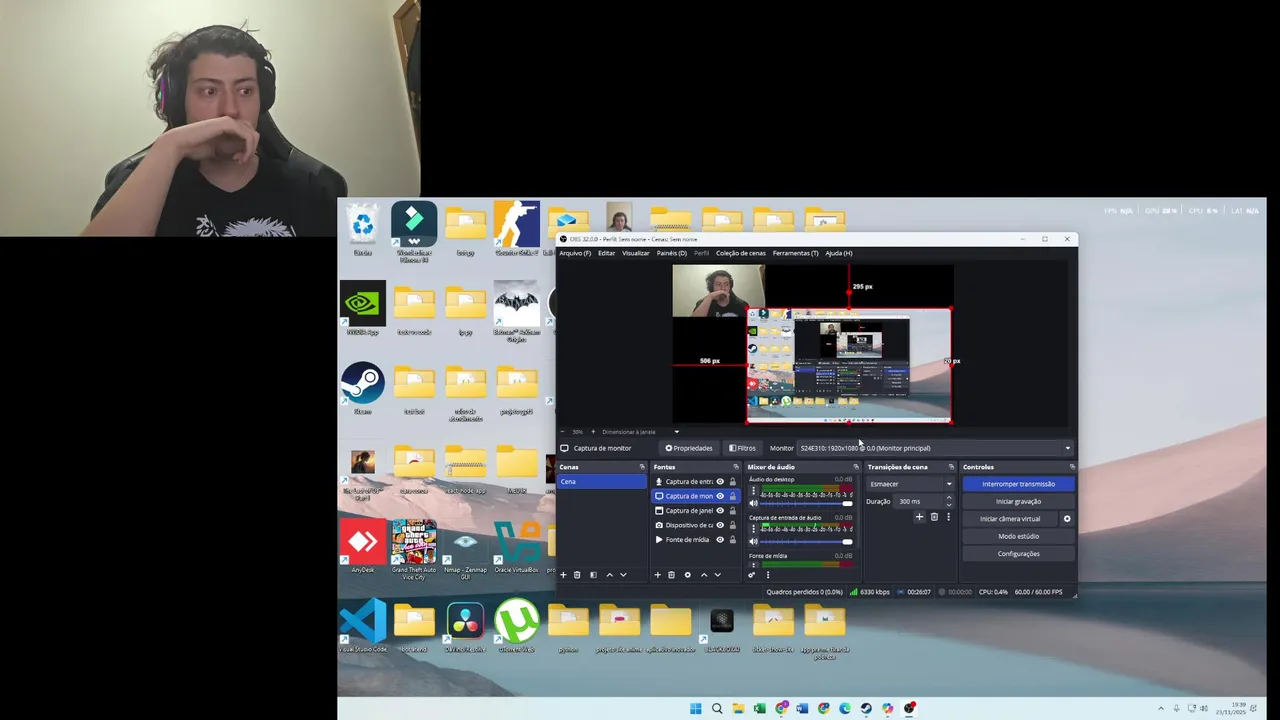The width and height of the screenshot is (1280, 720).
Task: Delete the selected scene using the Cenas trash icon
Action: pos(577,575)
